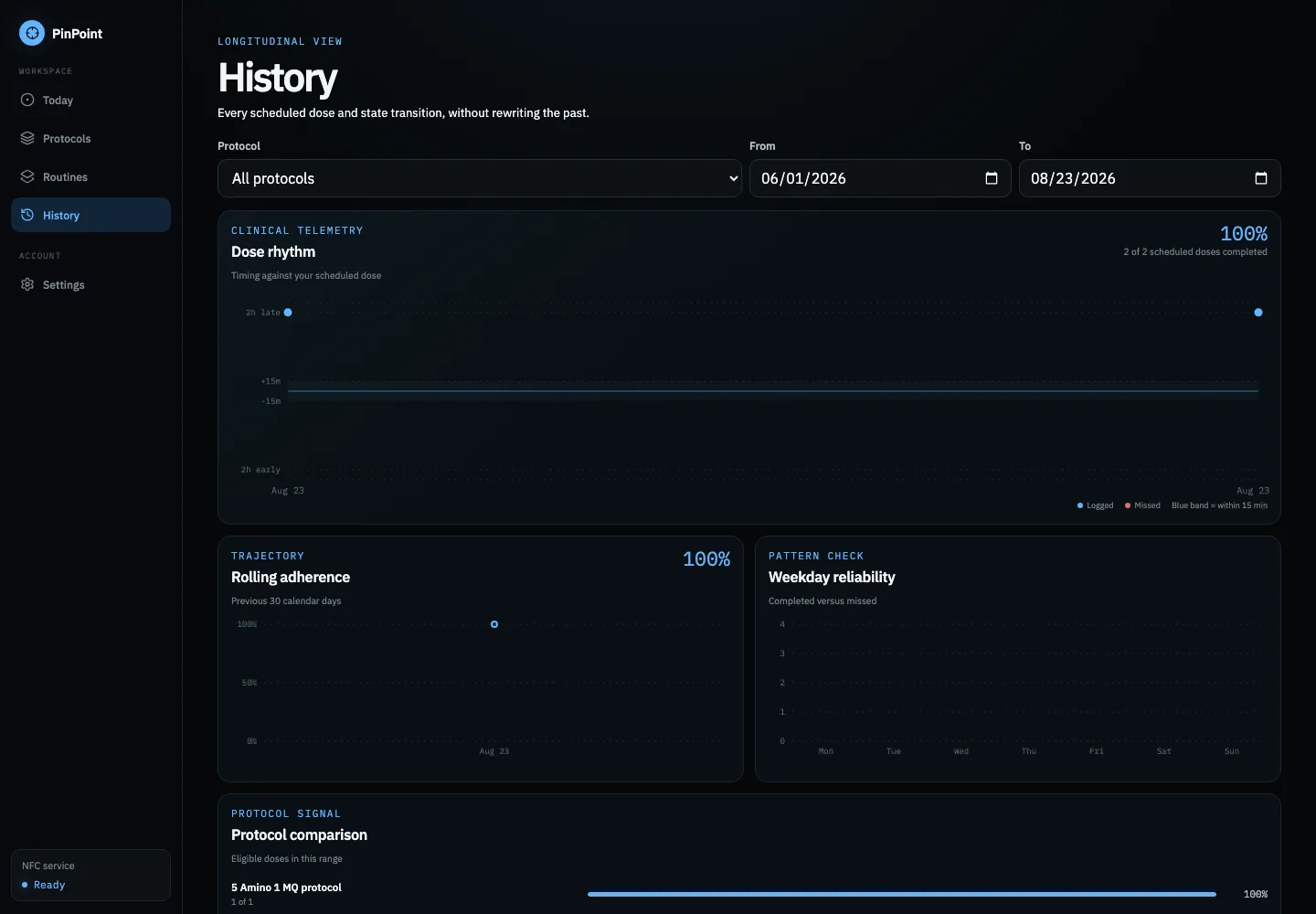Click the left logged dose point on Dose rhythm chart
The height and width of the screenshot is (914, 1316).
288,313
